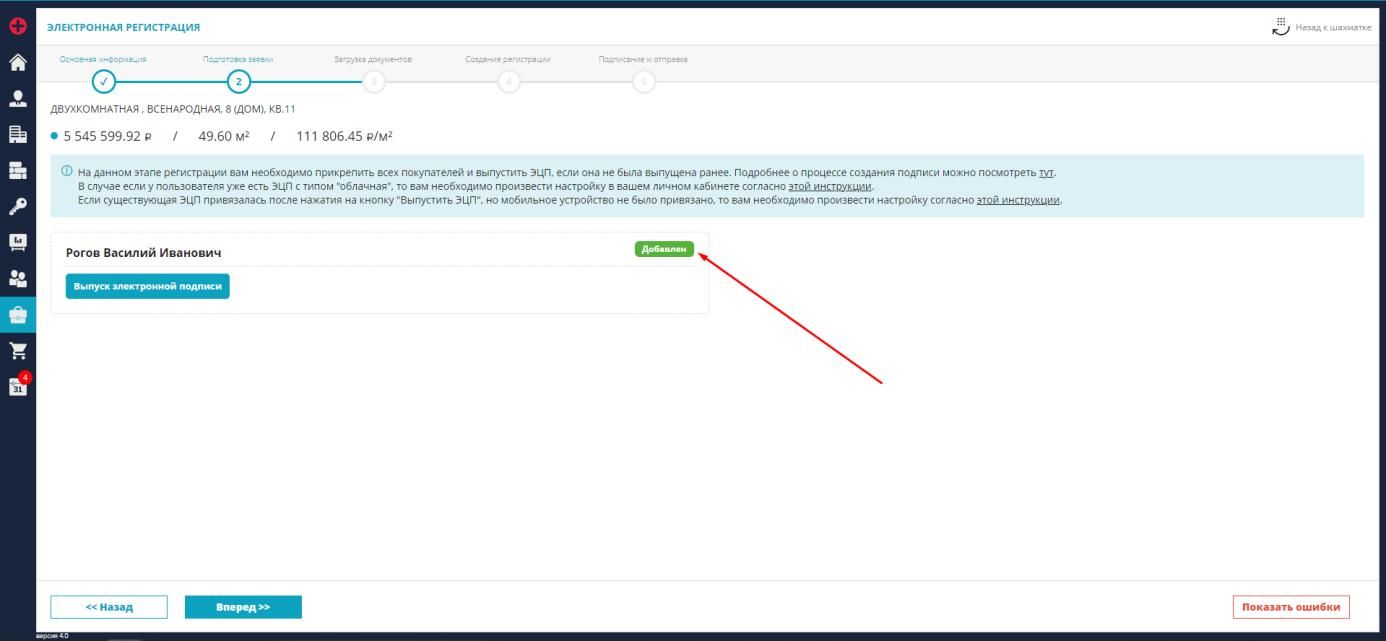The width and height of the screenshot is (1386, 641).
Task: Open the user profile icon in sidebar
Action: tap(17, 98)
